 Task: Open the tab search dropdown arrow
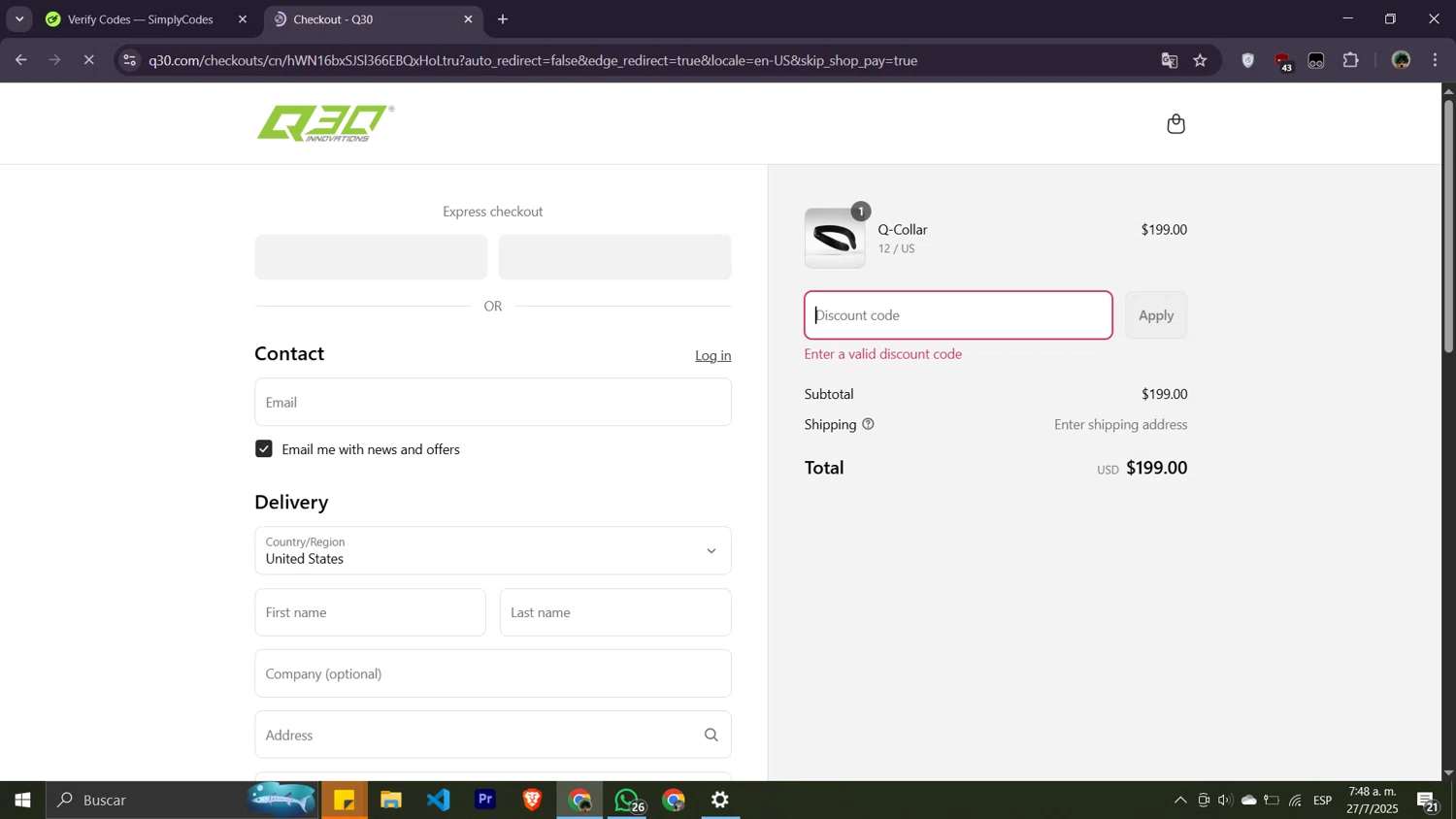pos(19,19)
